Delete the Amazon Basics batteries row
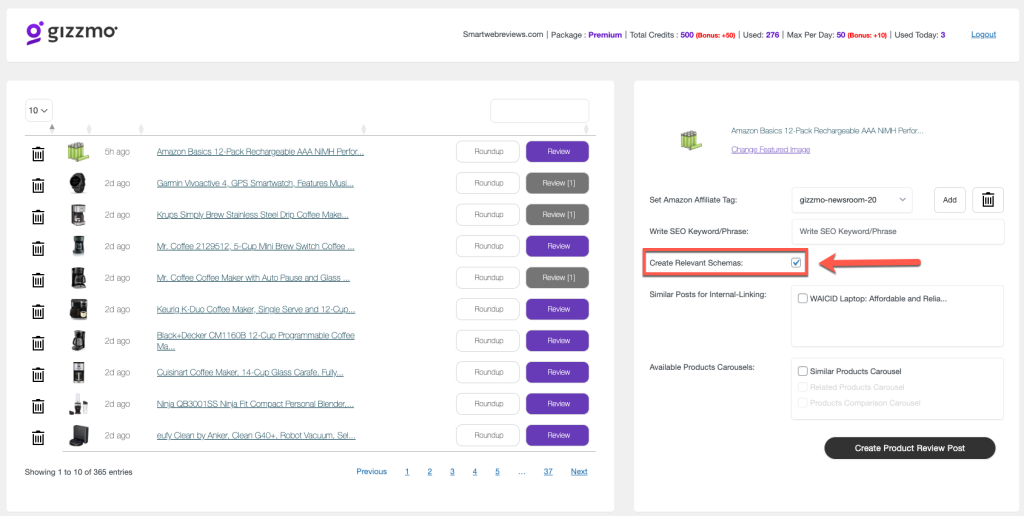This screenshot has height=516, width=1024. [x=38, y=153]
